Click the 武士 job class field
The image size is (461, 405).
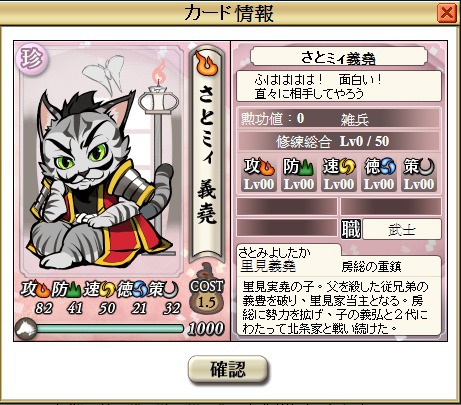pyautogui.click(x=402, y=229)
